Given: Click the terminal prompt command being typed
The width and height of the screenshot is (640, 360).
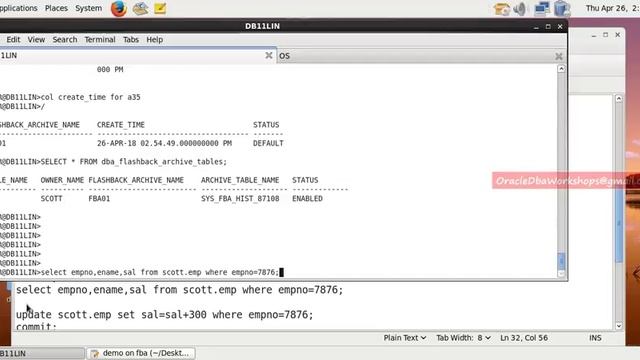Looking at the screenshot, I should (x=160, y=272).
